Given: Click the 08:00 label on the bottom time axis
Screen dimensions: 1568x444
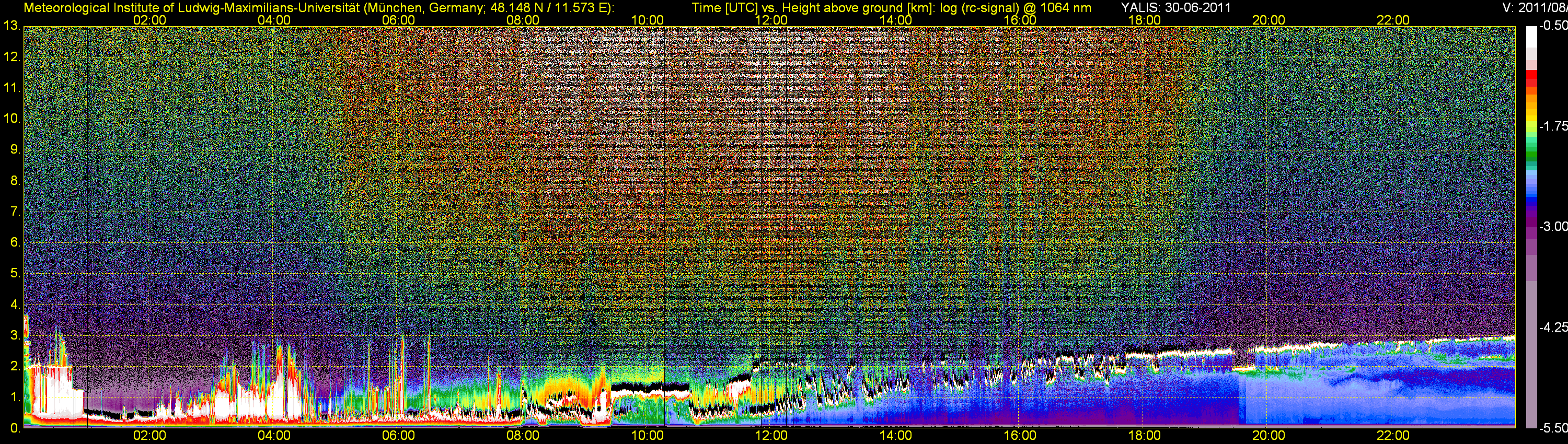Looking at the screenshot, I should 523,436.
